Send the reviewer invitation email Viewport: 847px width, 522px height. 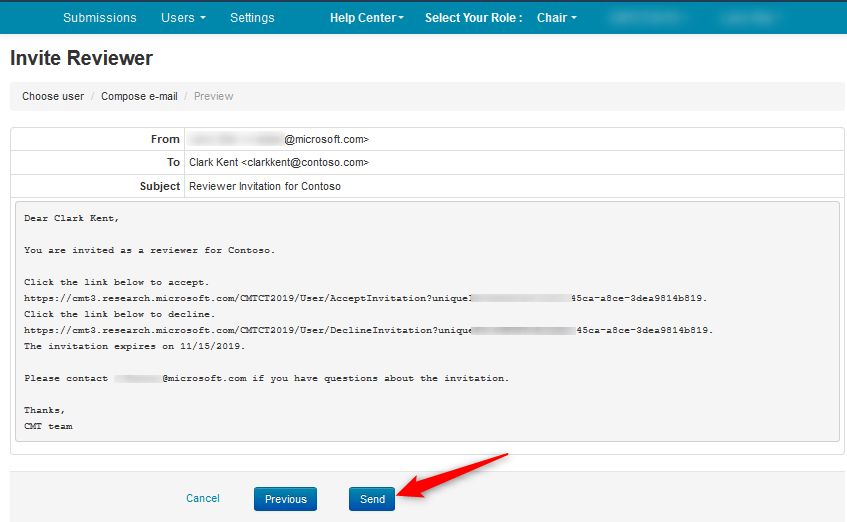[372, 499]
